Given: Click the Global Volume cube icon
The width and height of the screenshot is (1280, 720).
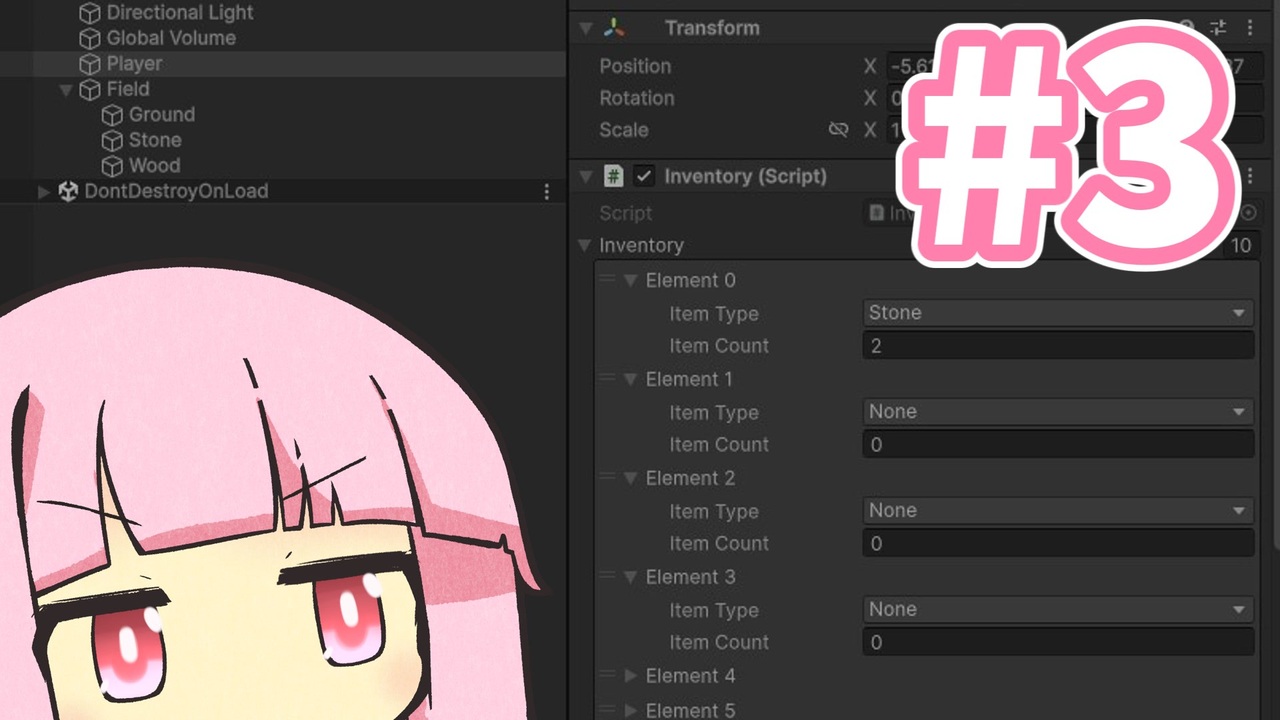Looking at the screenshot, I should [90, 39].
